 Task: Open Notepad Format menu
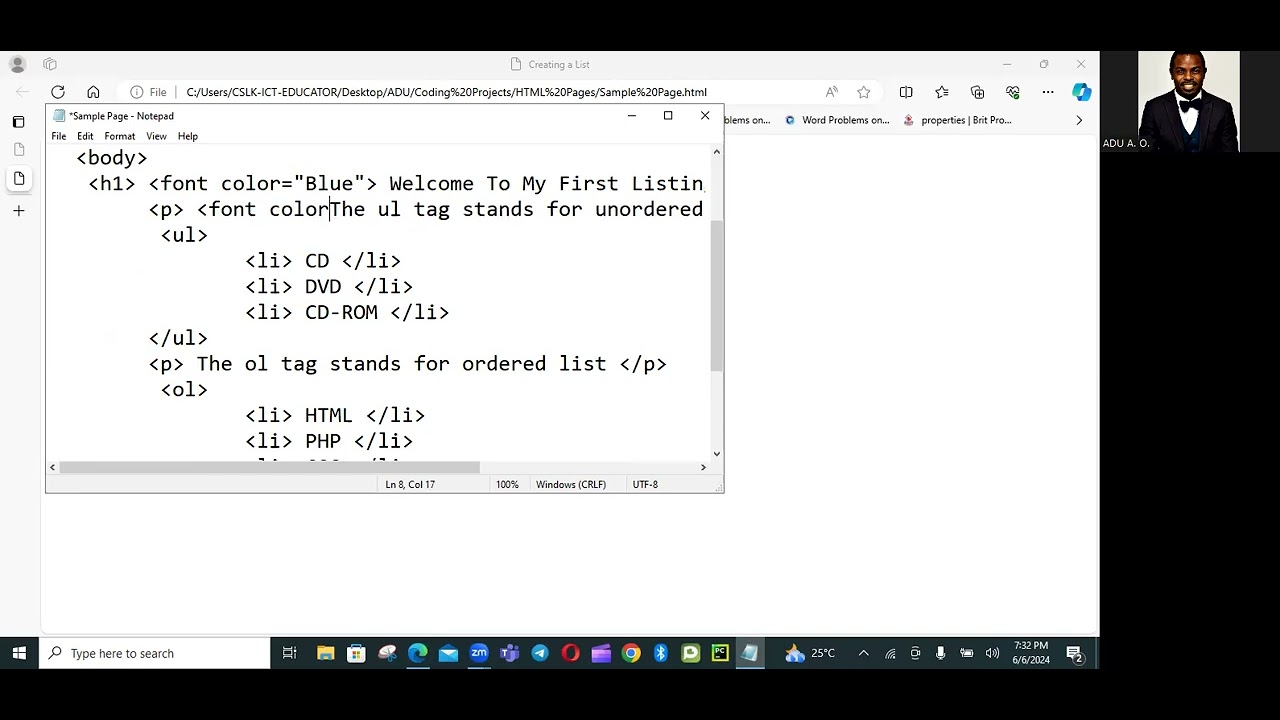coord(119,136)
